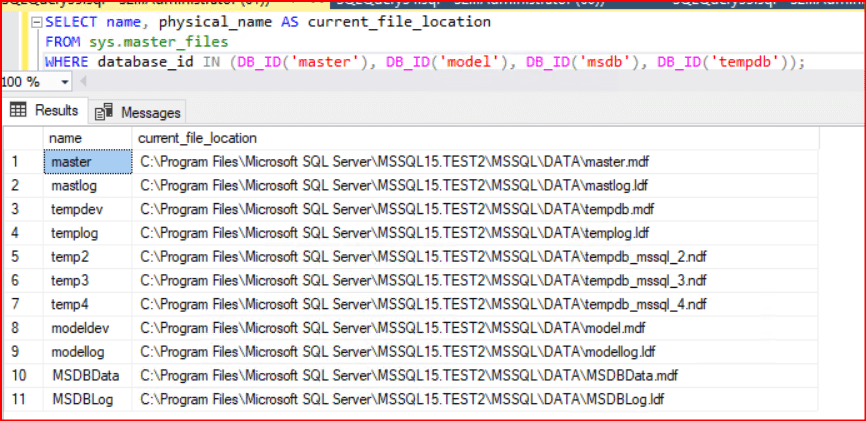Click the Messages tab icon

coord(103,112)
